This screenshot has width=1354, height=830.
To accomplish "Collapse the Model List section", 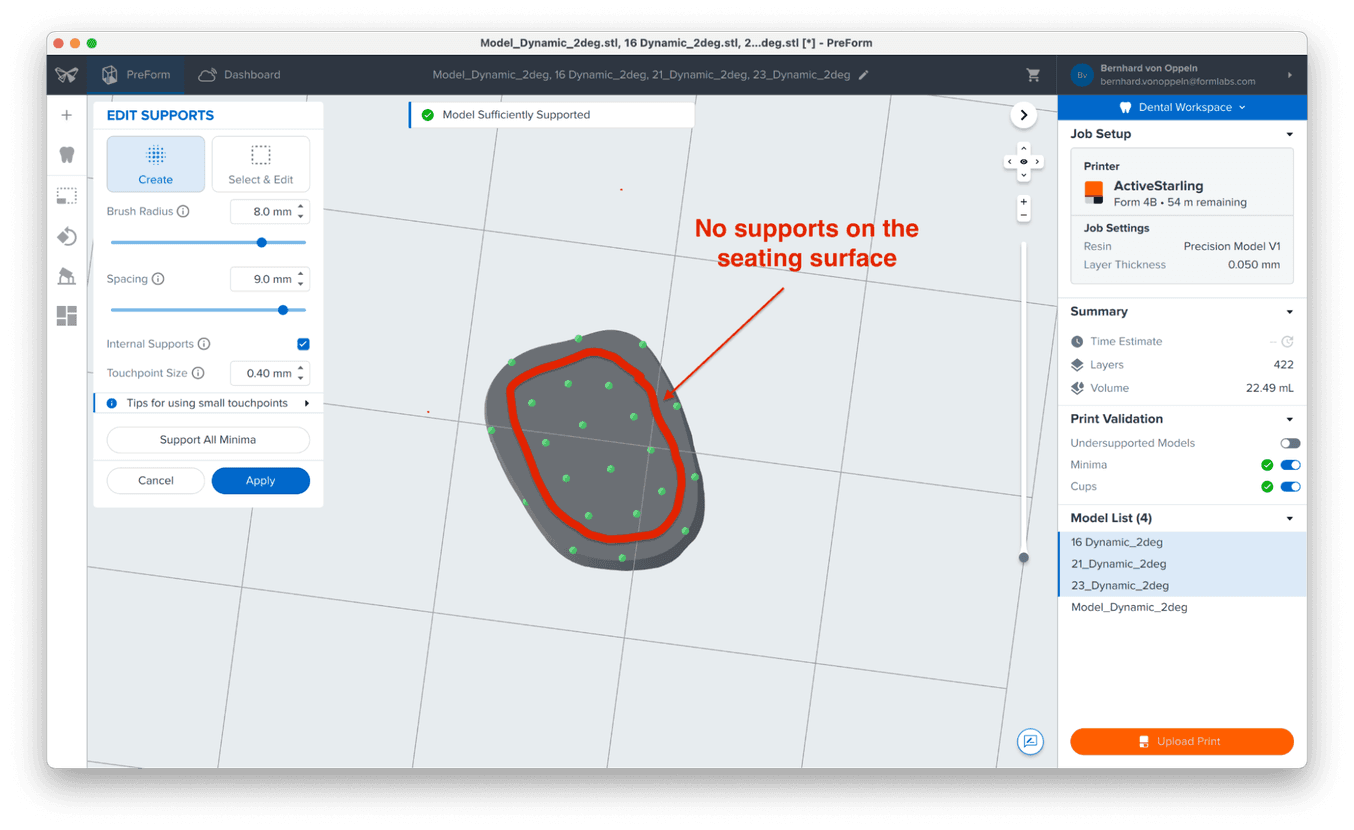I will click(x=1289, y=519).
